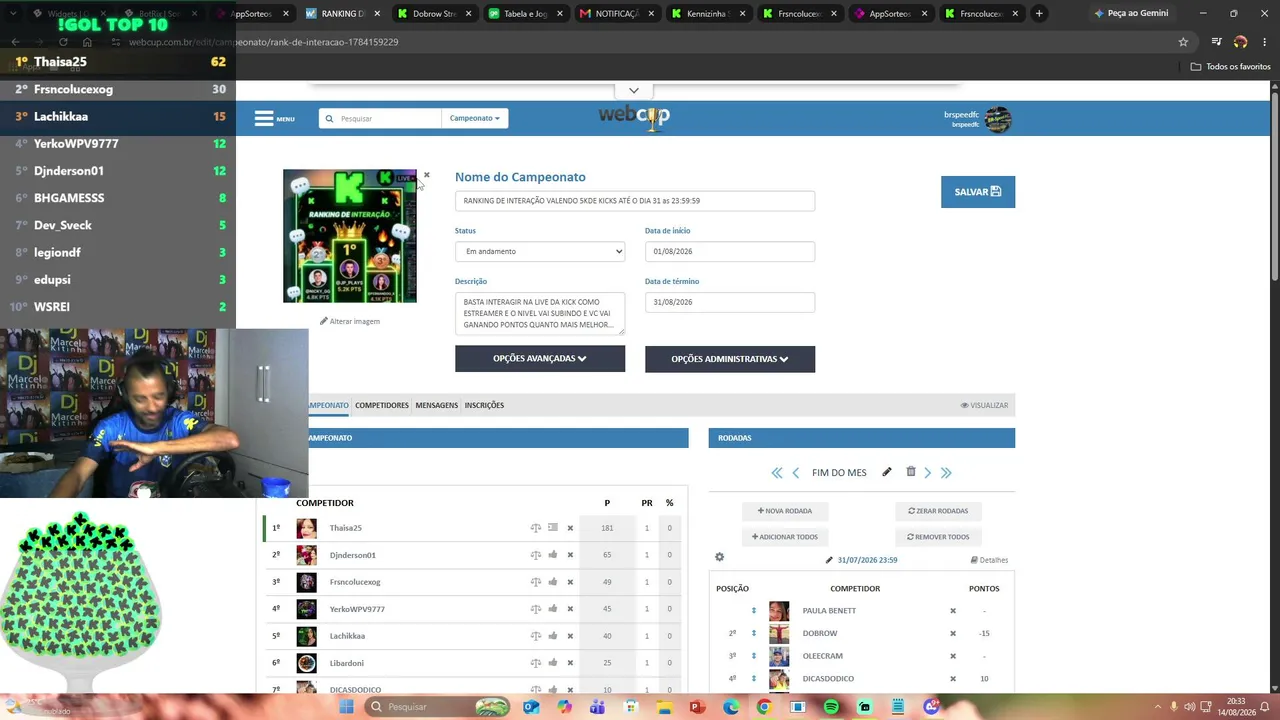Viewport: 1280px width, 720px height.
Task: Click the search magnifier icon in webcup header
Action: (329, 118)
